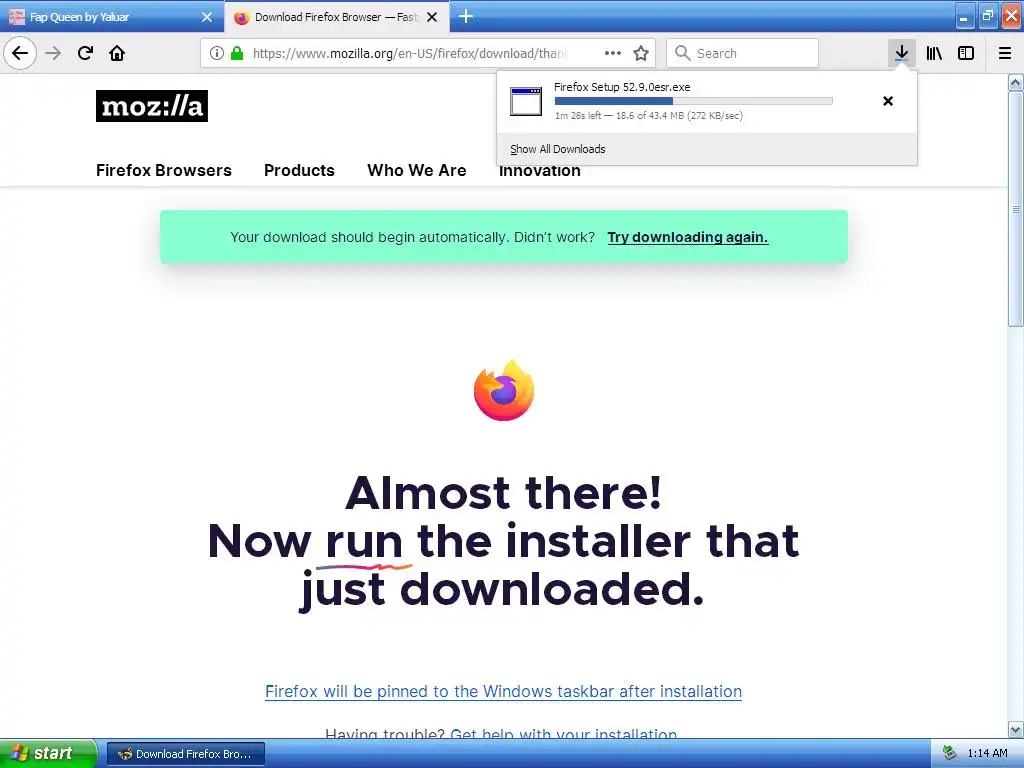Click the magnifier icon in Search box
Image resolution: width=1024 pixels, height=768 pixels.
[682, 53]
